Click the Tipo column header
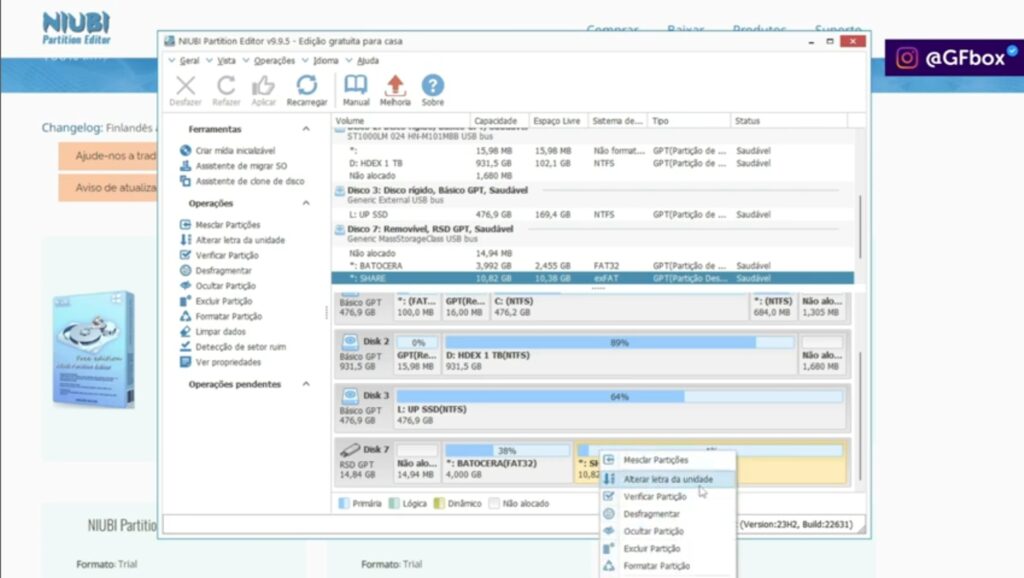The image size is (1024, 578). click(x=689, y=121)
